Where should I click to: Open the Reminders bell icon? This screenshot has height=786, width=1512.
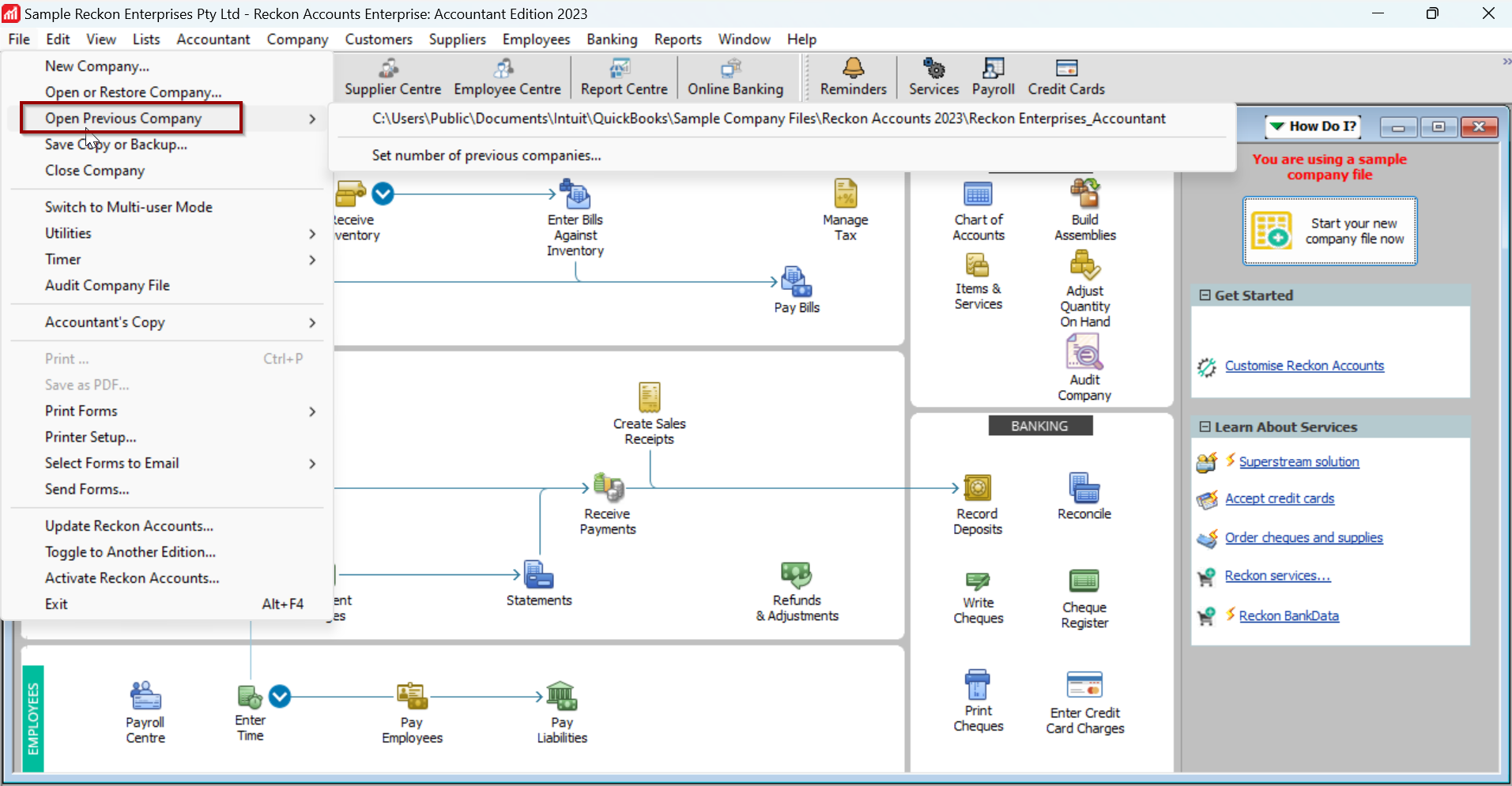(x=853, y=77)
